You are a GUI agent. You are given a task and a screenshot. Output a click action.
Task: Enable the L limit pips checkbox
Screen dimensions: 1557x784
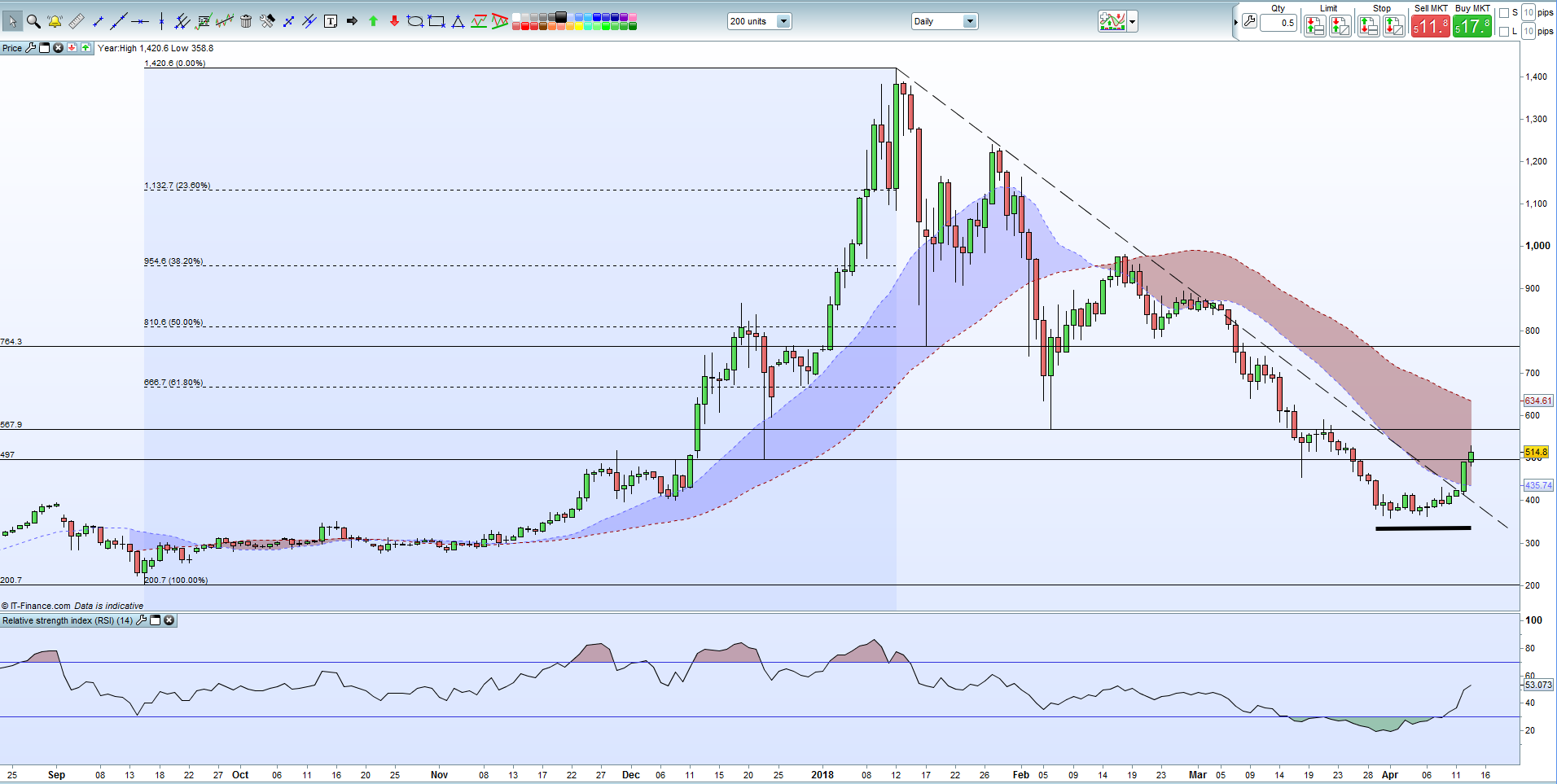(x=1504, y=32)
